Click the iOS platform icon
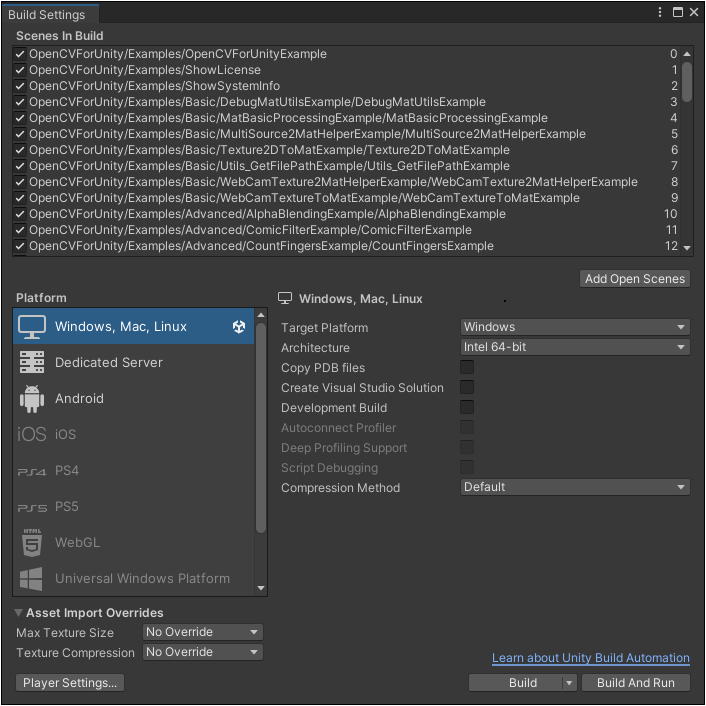Image resolution: width=706 pixels, height=706 pixels. click(32, 434)
